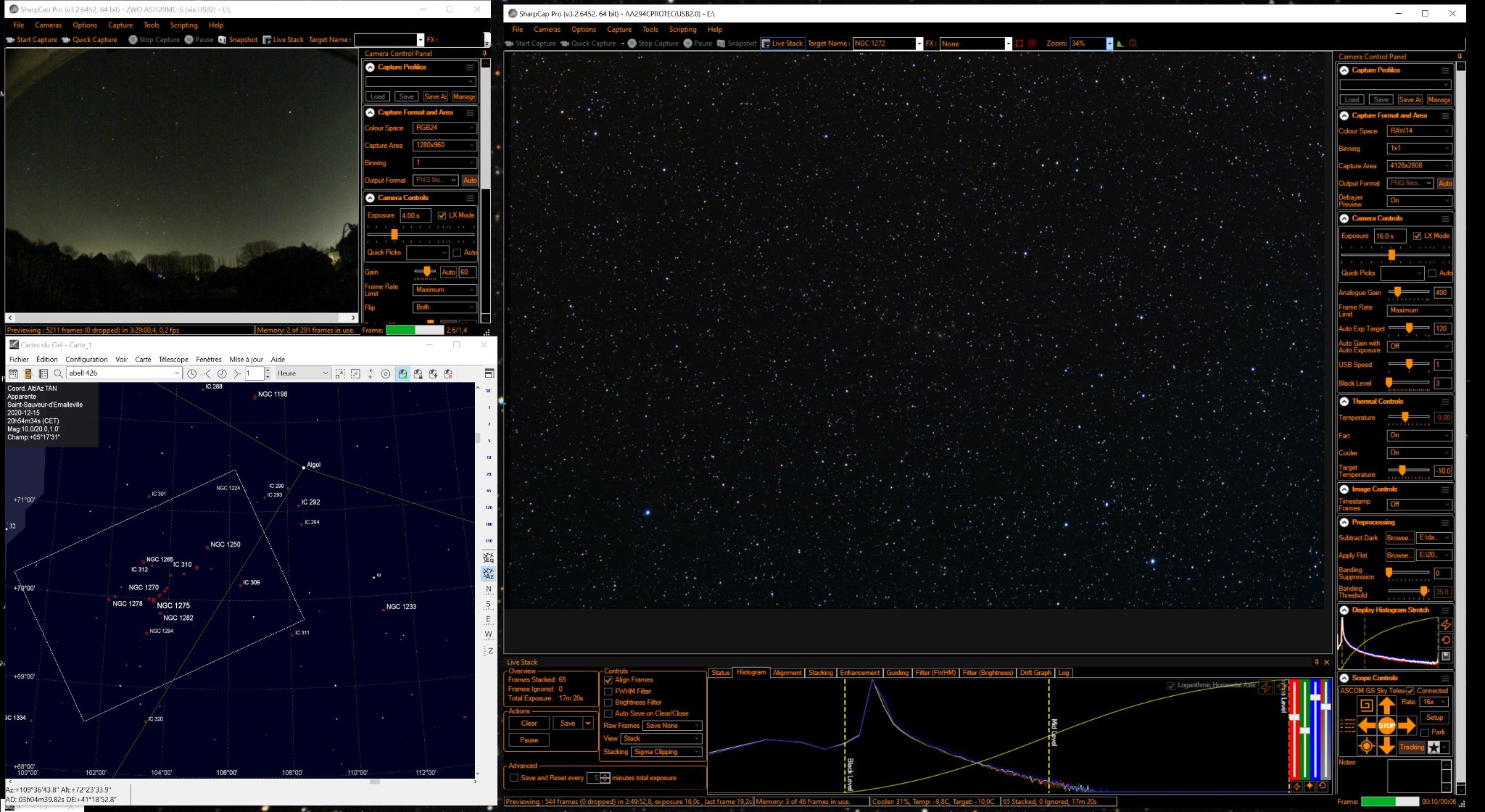Click the object list icon in Cartes du Ciel toolbar
1485x812 pixels.
43,373
